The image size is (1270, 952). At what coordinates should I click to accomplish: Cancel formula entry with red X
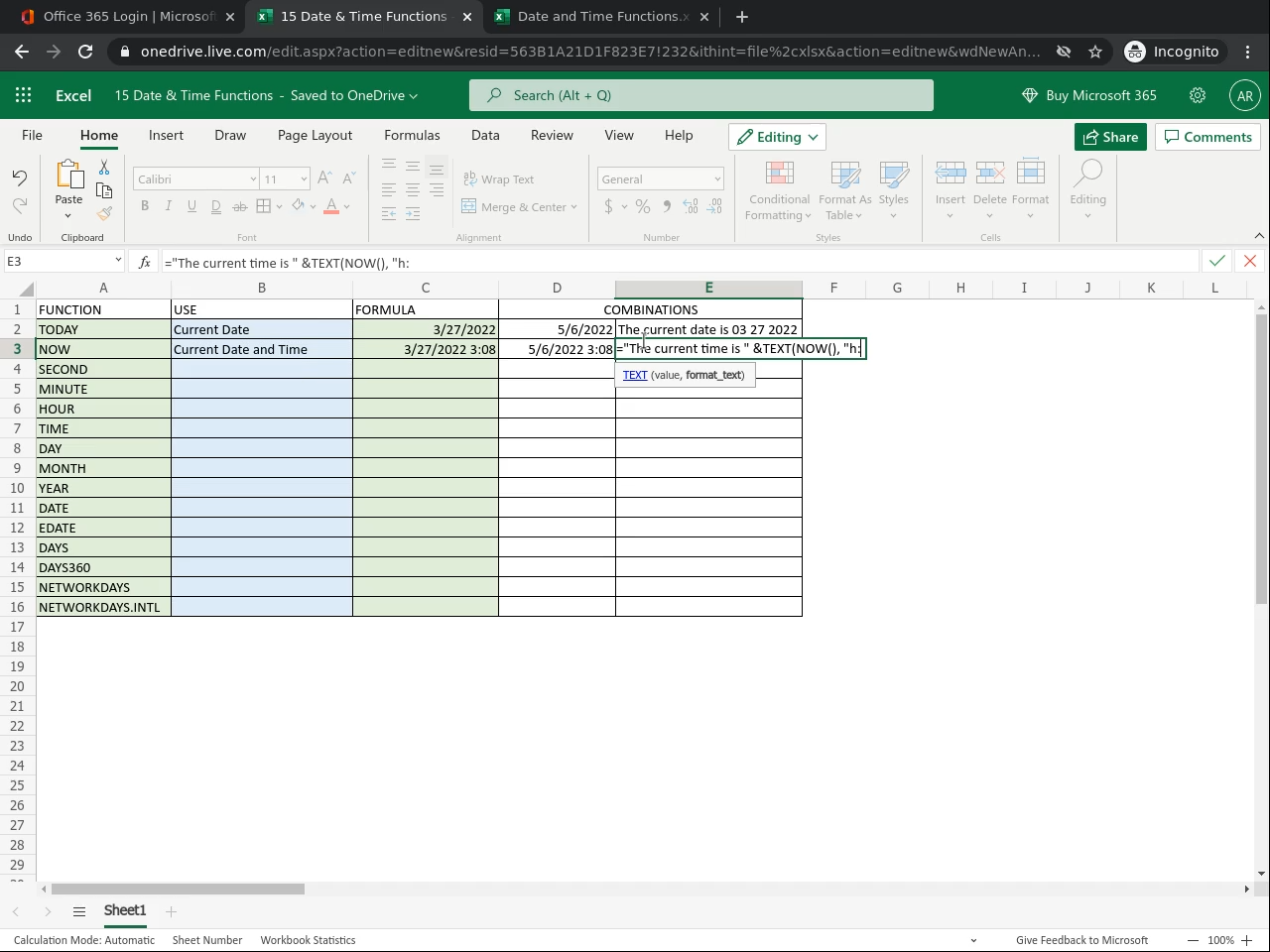[1249, 261]
